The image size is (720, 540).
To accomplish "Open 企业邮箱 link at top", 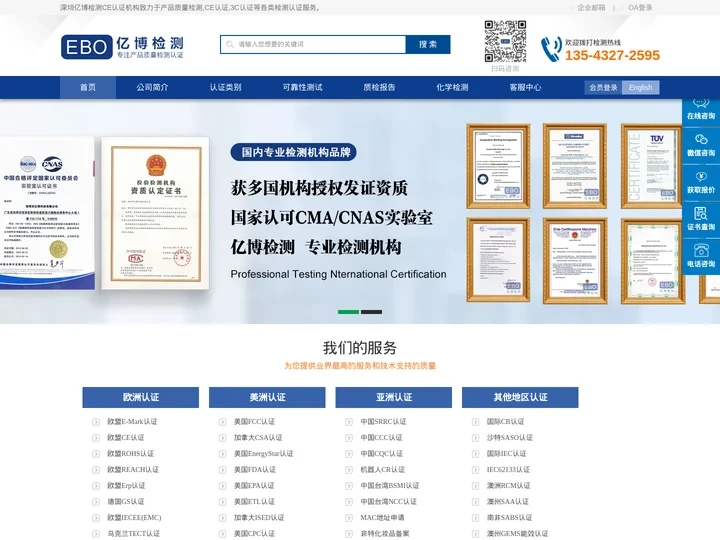I will (591, 8).
